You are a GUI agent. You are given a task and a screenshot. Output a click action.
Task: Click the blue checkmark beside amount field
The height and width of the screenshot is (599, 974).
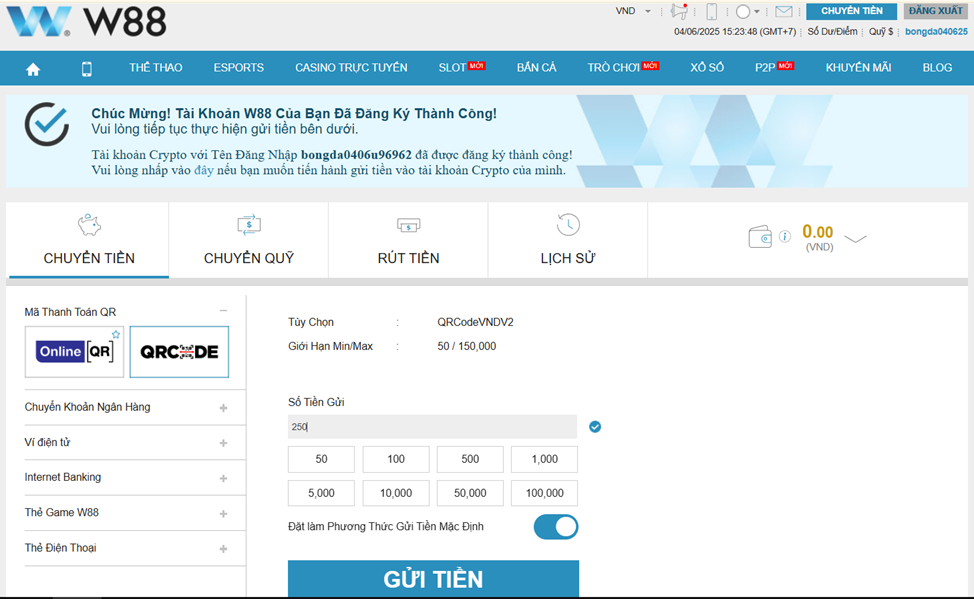(595, 427)
